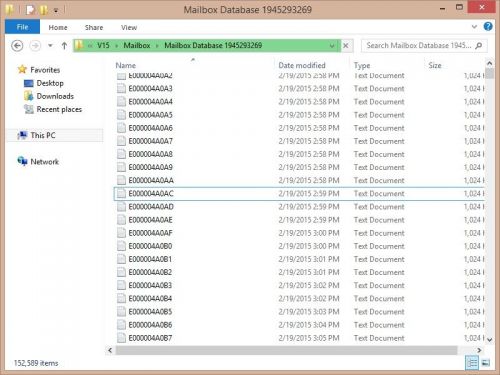Click the right arrow of horizontal scrollbar
This screenshot has height=375, width=500.
pos(479,350)
